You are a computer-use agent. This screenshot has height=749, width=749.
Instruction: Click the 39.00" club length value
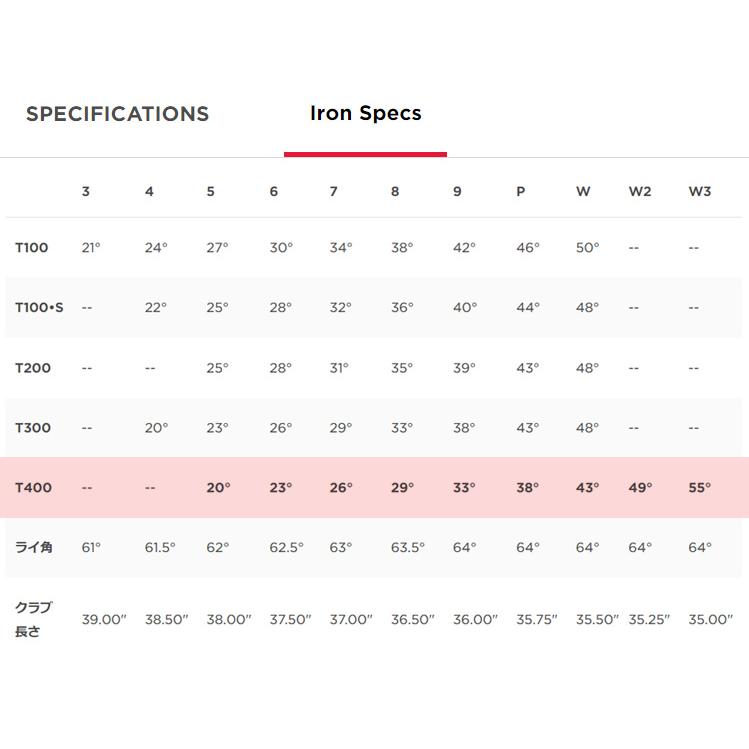tap(104, 620)
